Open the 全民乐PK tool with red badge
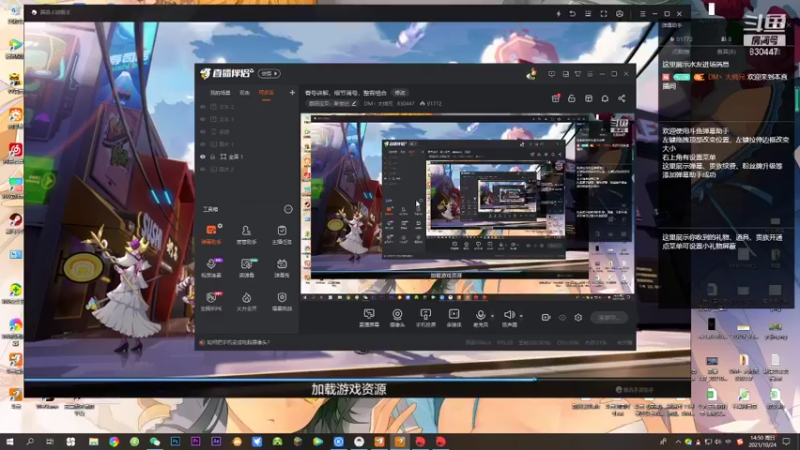The image size is (800, 450). (211, 301)
